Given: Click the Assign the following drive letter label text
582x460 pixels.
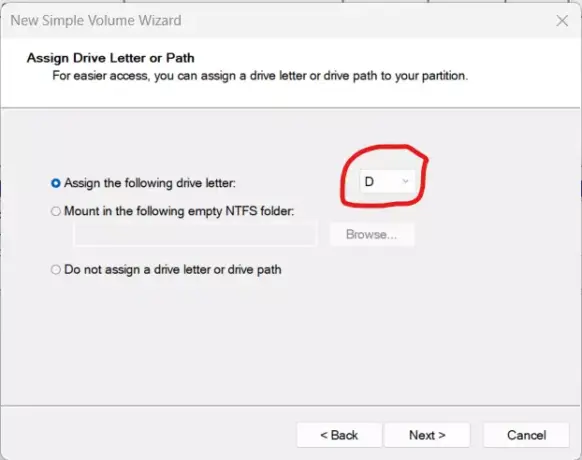Looking at the screenshot, I should [x=150, y=183].
